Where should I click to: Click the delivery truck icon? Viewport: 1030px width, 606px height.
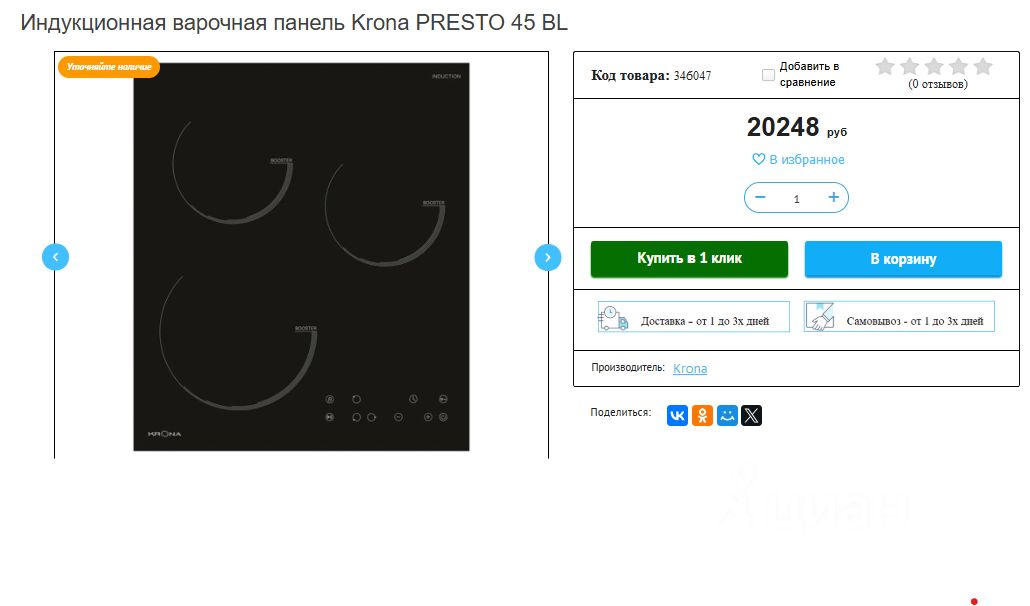[612, 318]
